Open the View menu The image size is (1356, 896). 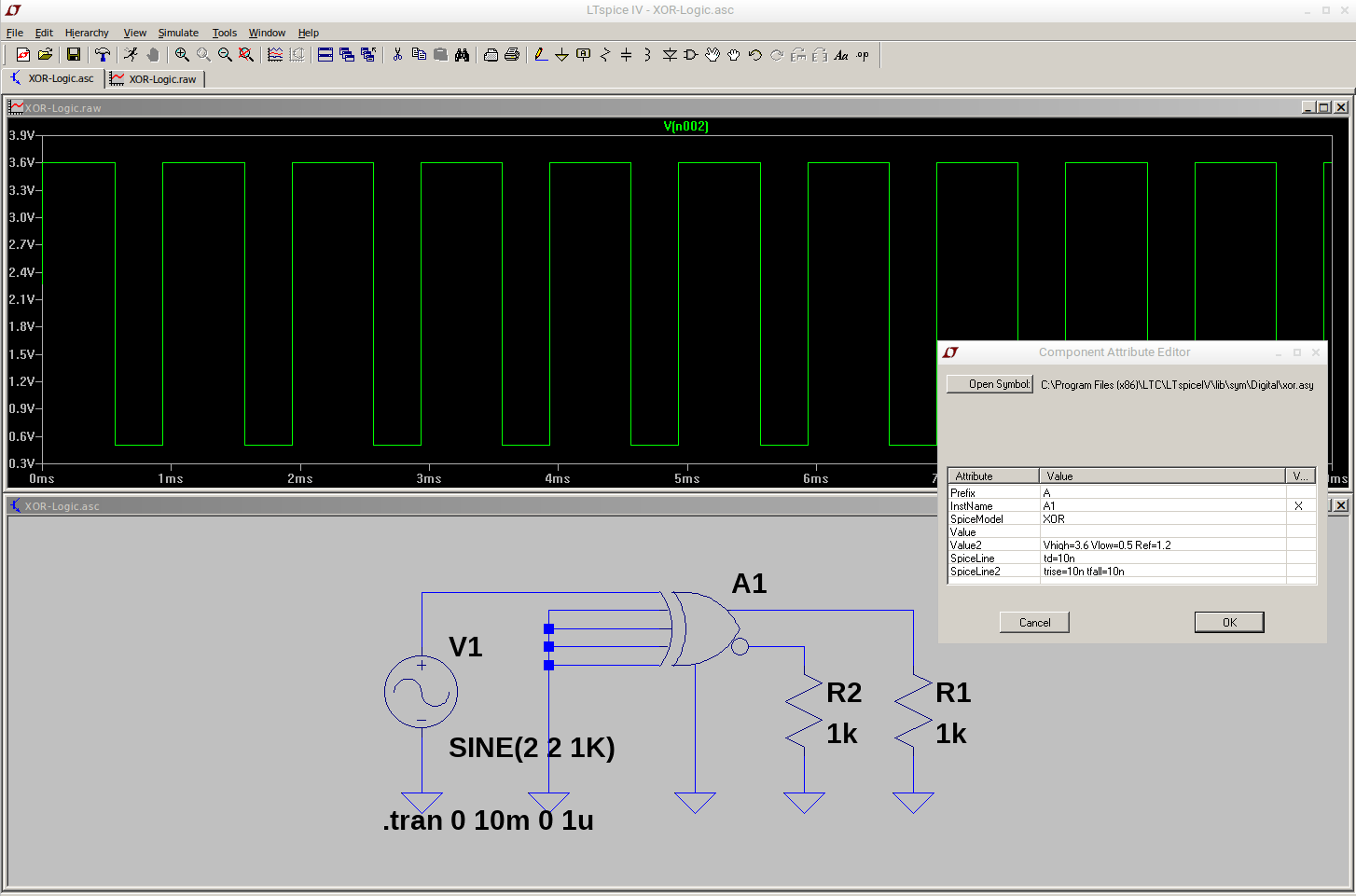pos(135,33)
